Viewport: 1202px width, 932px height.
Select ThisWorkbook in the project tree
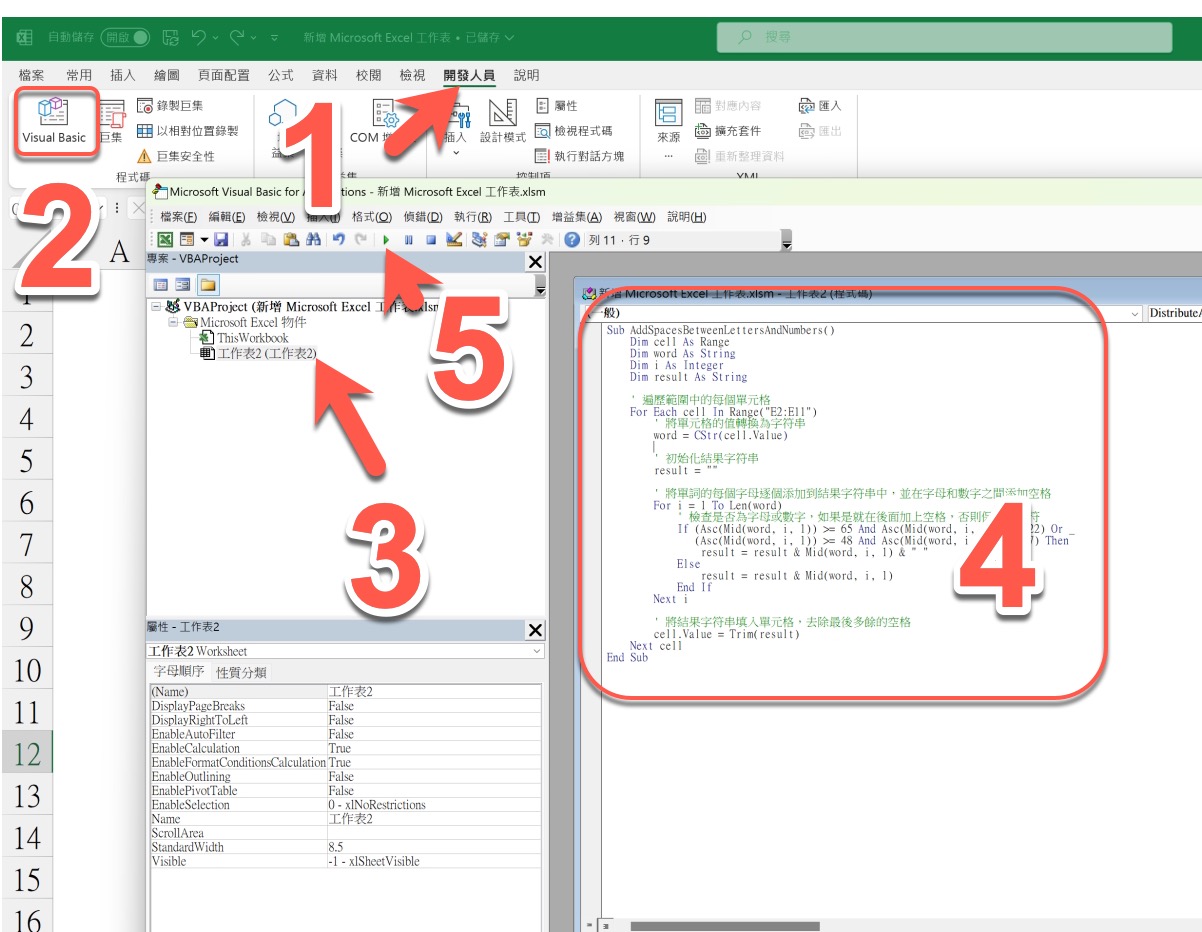(x=252, y=338)
